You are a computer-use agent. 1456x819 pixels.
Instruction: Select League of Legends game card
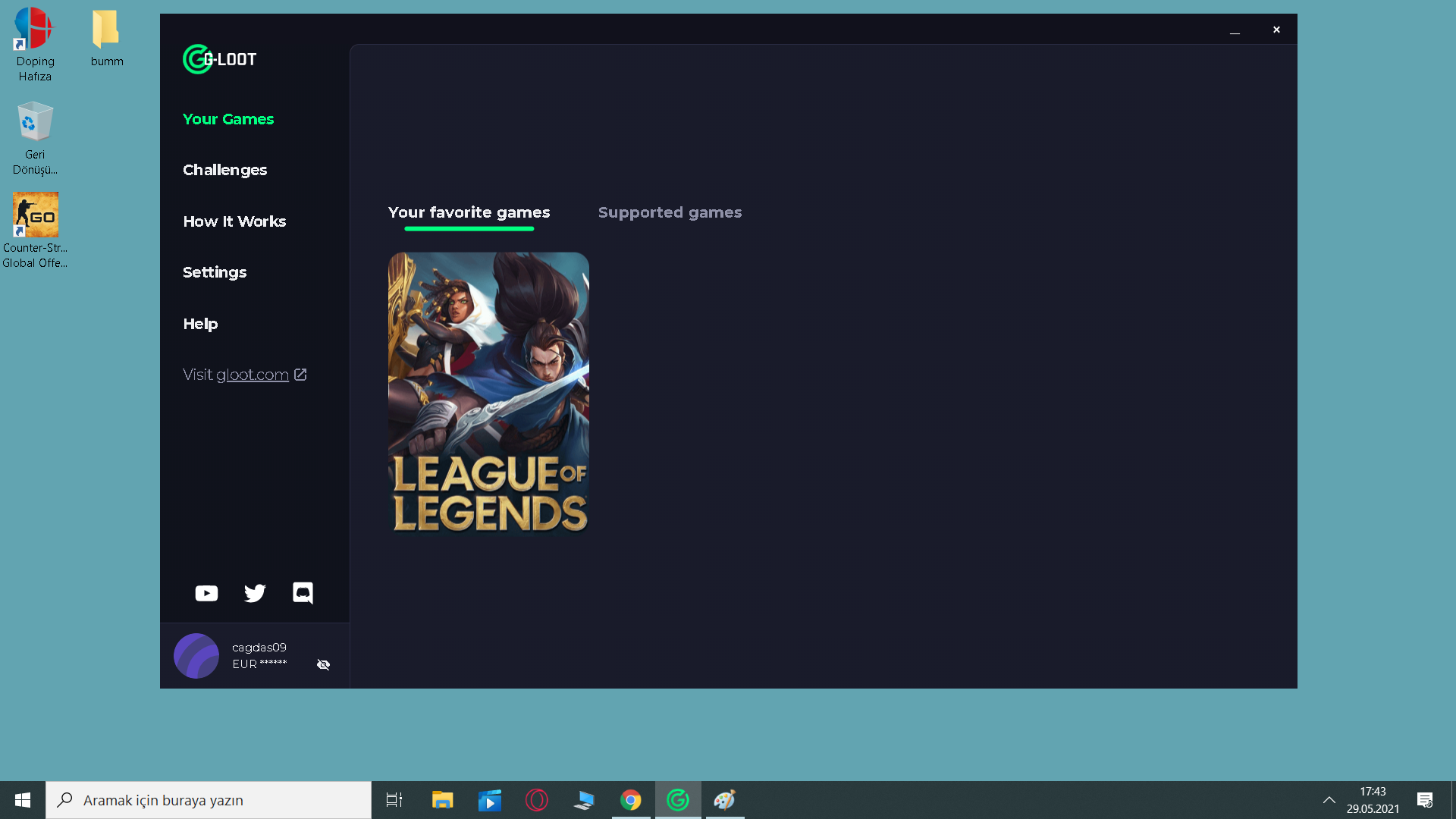pos(488,393)
